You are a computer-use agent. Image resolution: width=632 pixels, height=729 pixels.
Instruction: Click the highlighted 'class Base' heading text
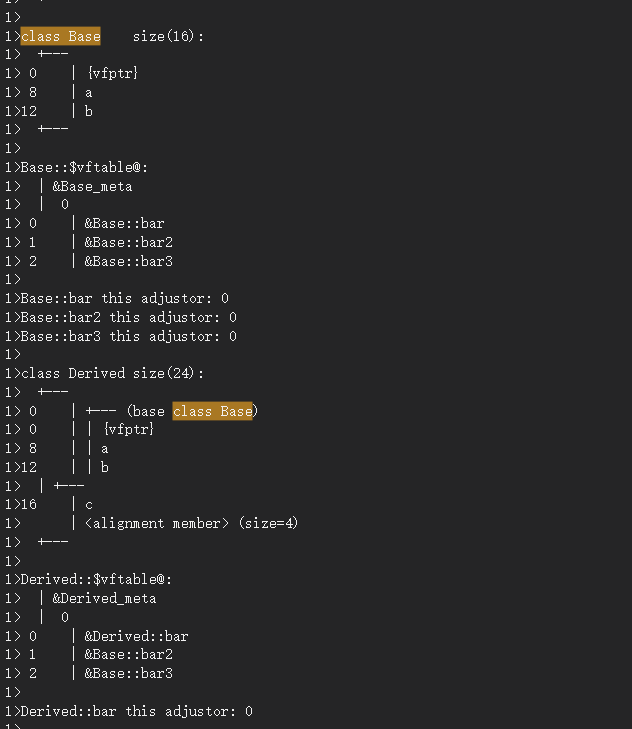[60, 36]
